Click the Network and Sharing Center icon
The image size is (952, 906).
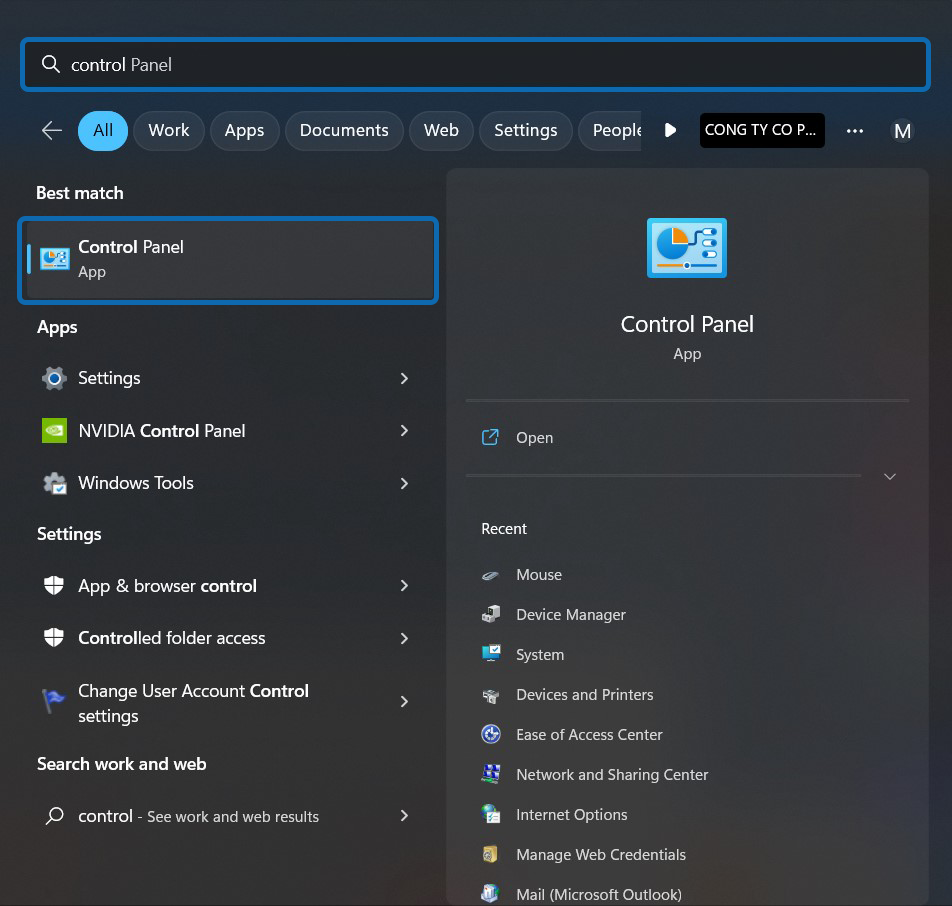coord(491,775)
